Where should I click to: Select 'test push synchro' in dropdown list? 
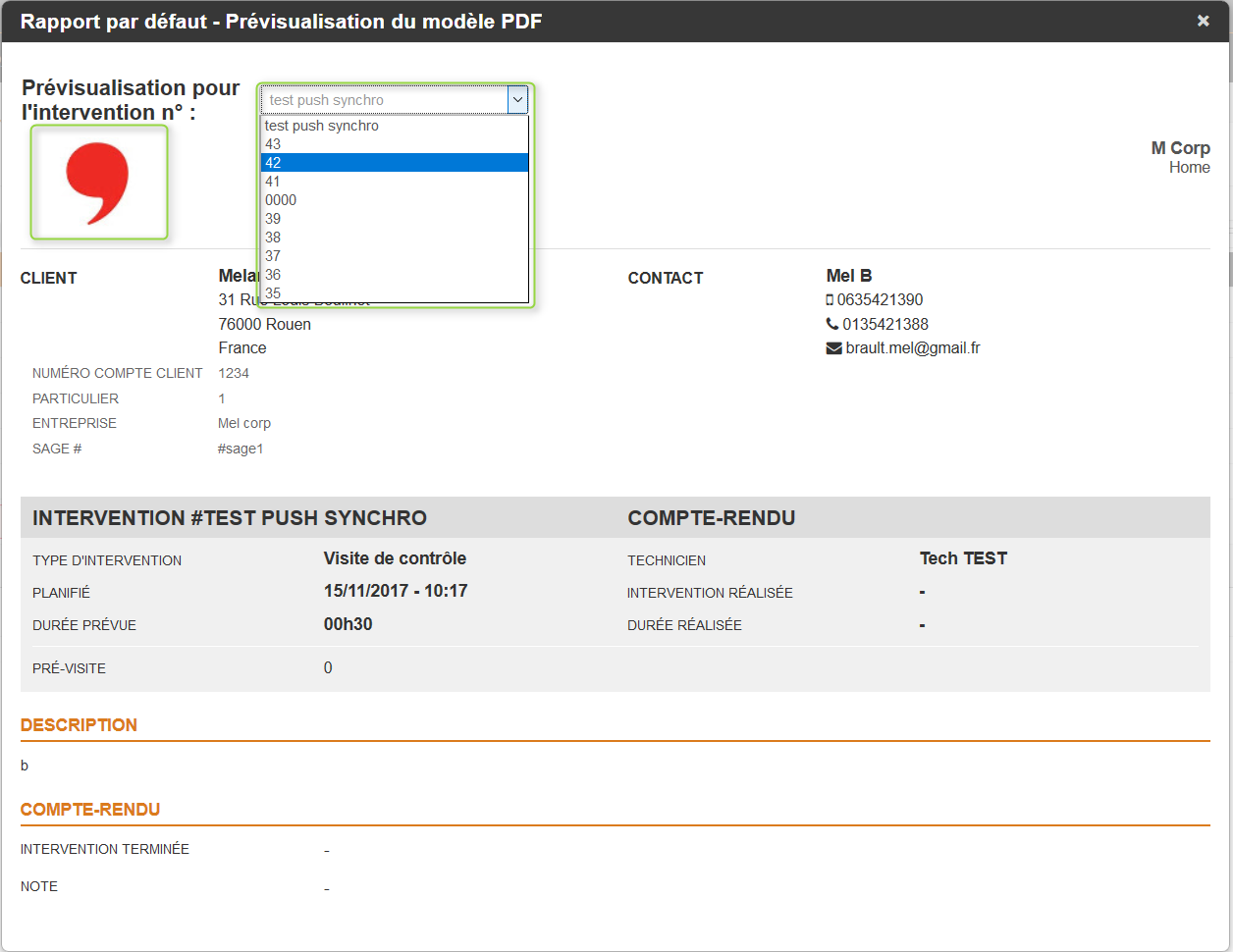click(x=395, y=126)
